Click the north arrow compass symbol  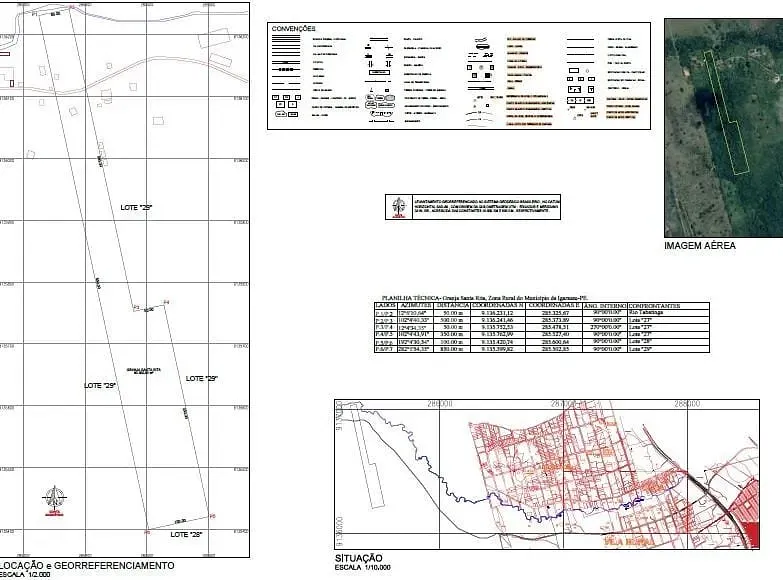pyautogui.click(x=54, y=500)
